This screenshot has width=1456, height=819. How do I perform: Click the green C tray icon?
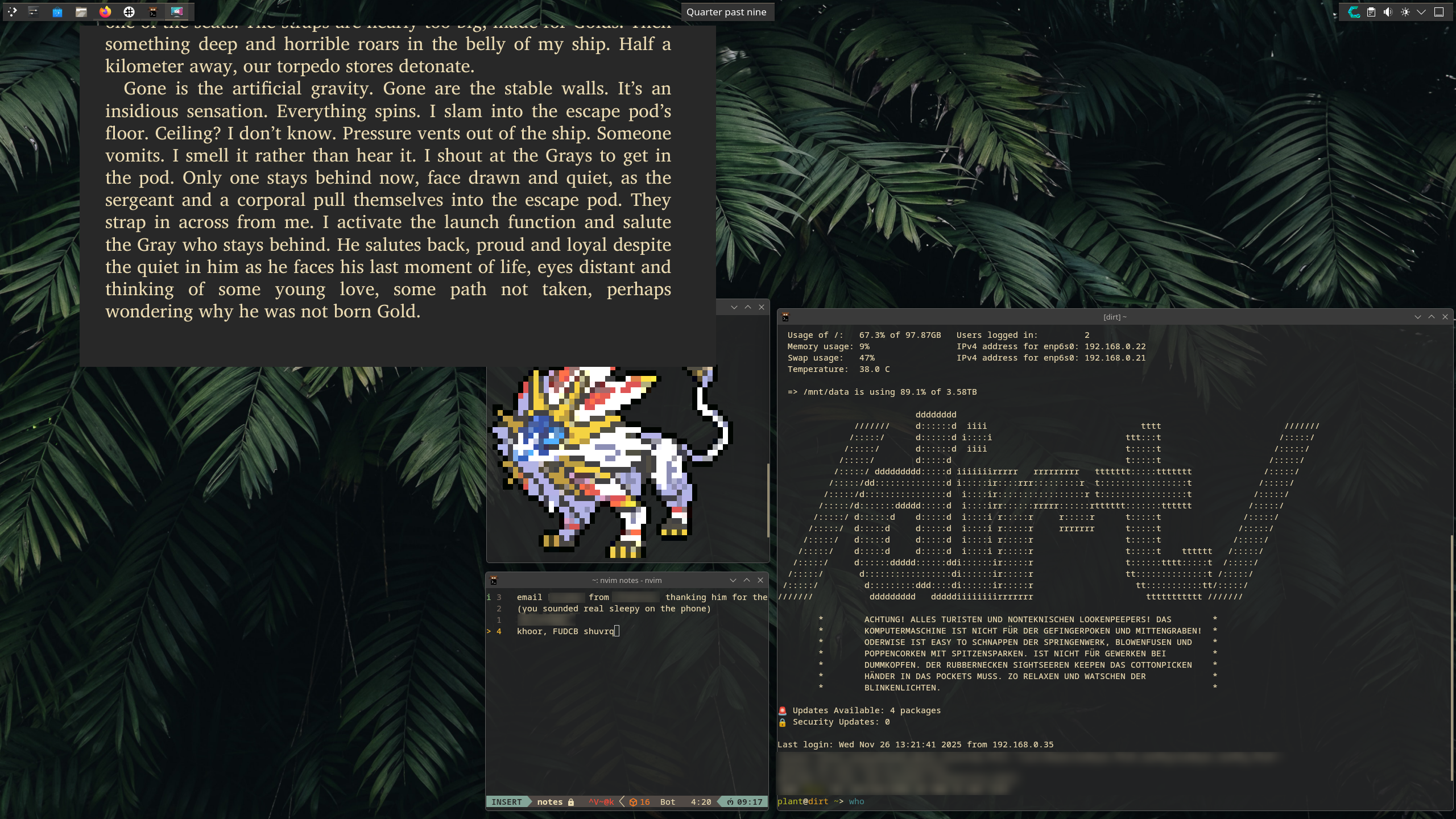[1354, 12]
